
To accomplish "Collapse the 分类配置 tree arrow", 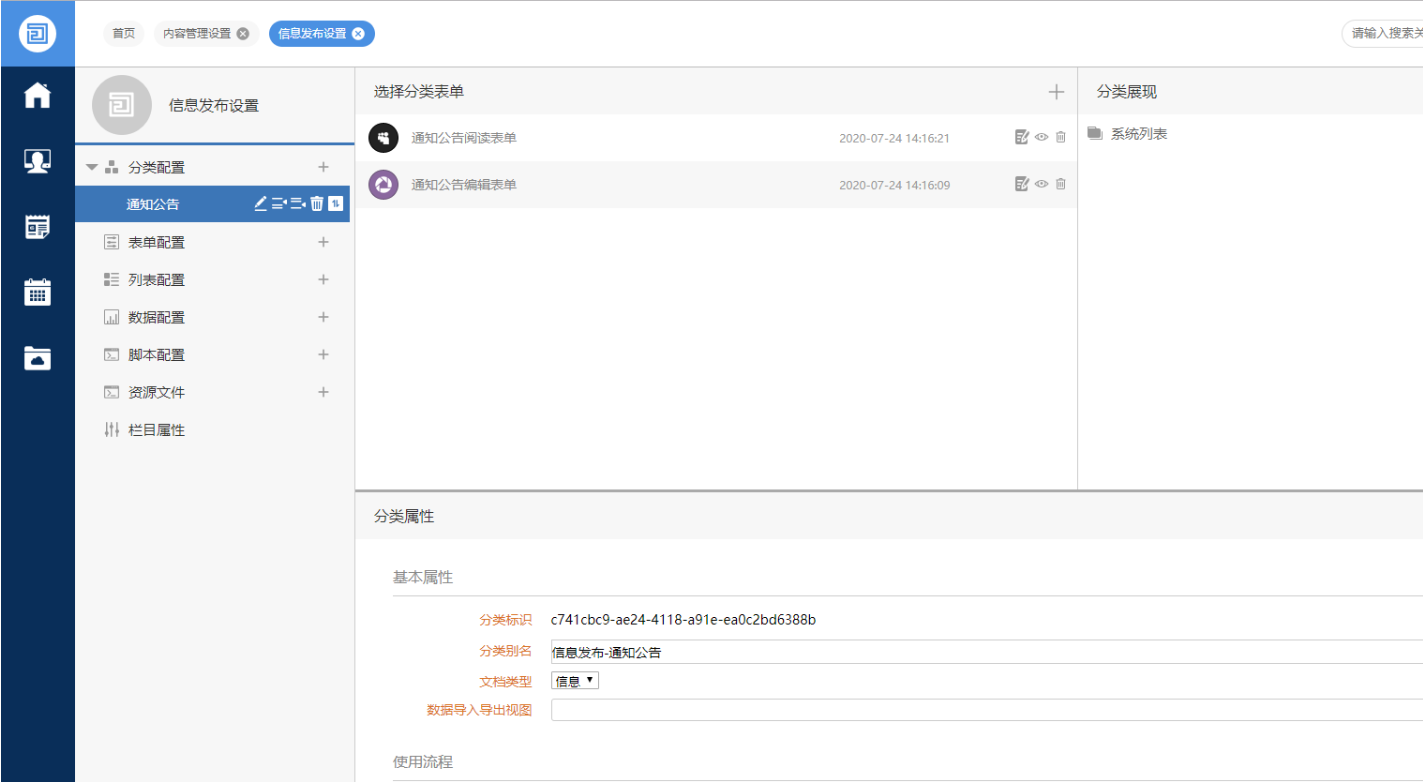I will (92, 167).
